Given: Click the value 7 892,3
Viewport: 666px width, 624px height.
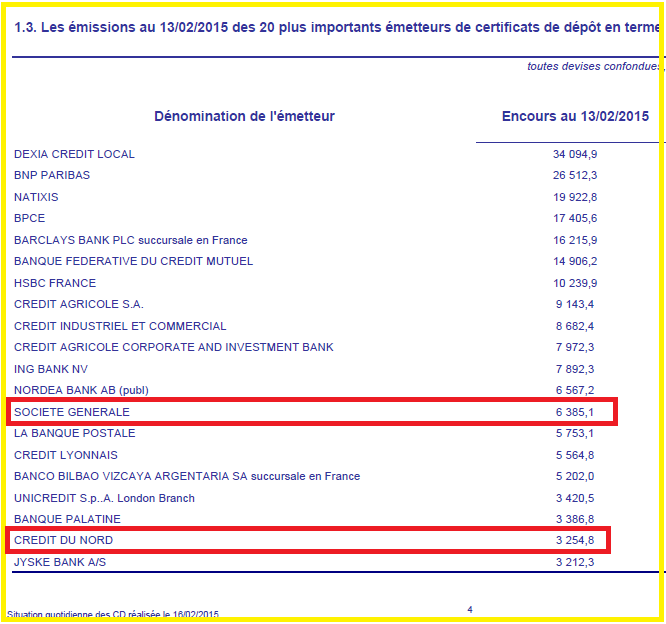Looking at the screenshot, I should [575, 369].
